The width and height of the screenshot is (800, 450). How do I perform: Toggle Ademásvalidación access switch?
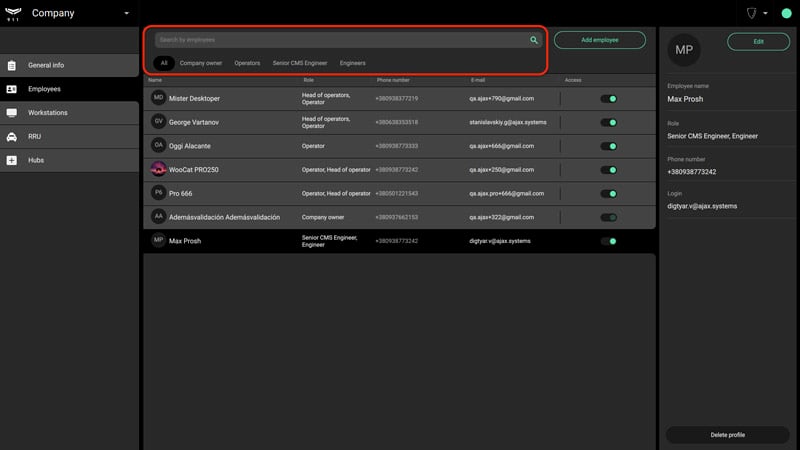[x=609, y=217]
